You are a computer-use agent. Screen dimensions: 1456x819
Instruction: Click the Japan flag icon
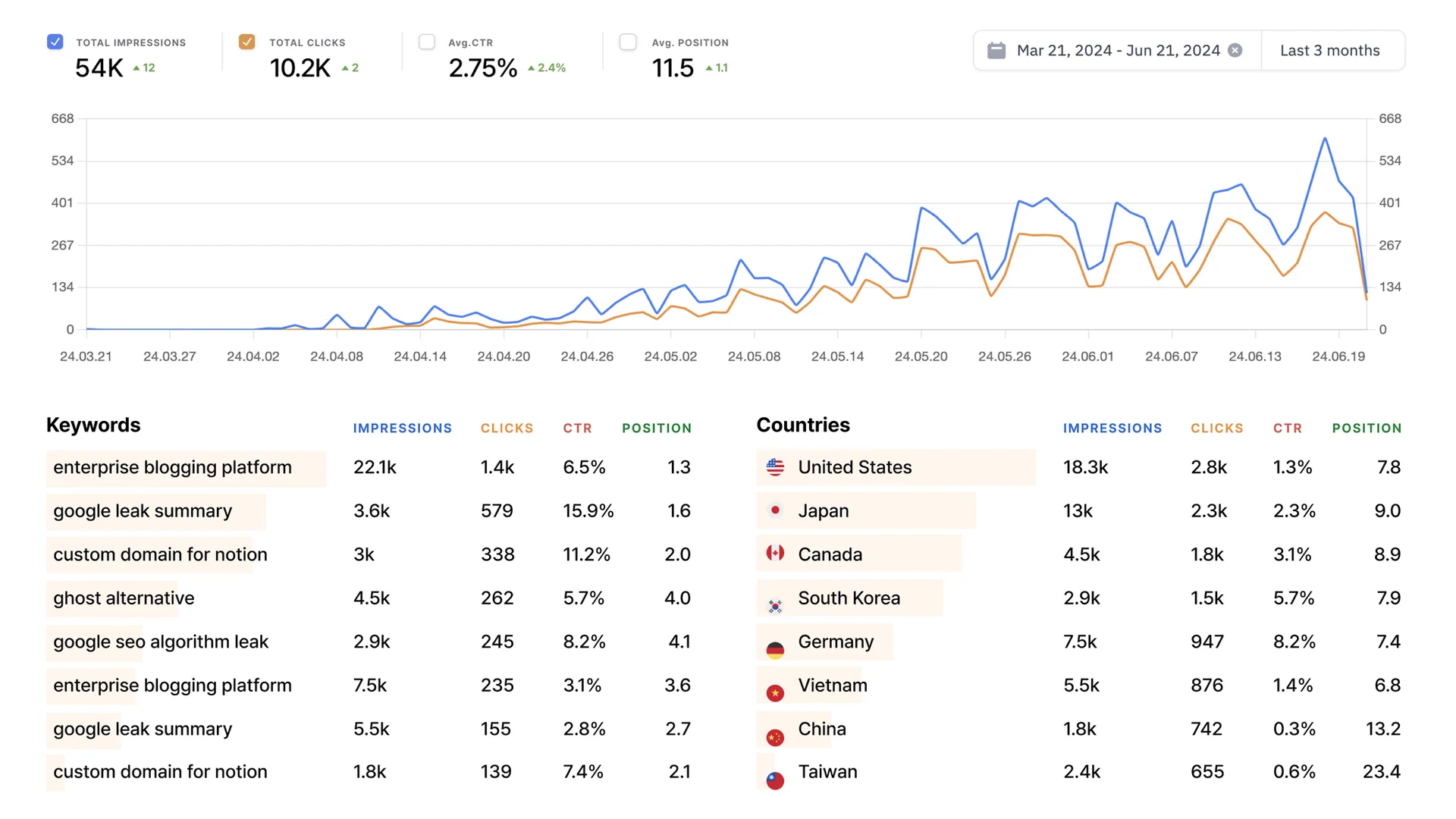click(x=775, y=510)
